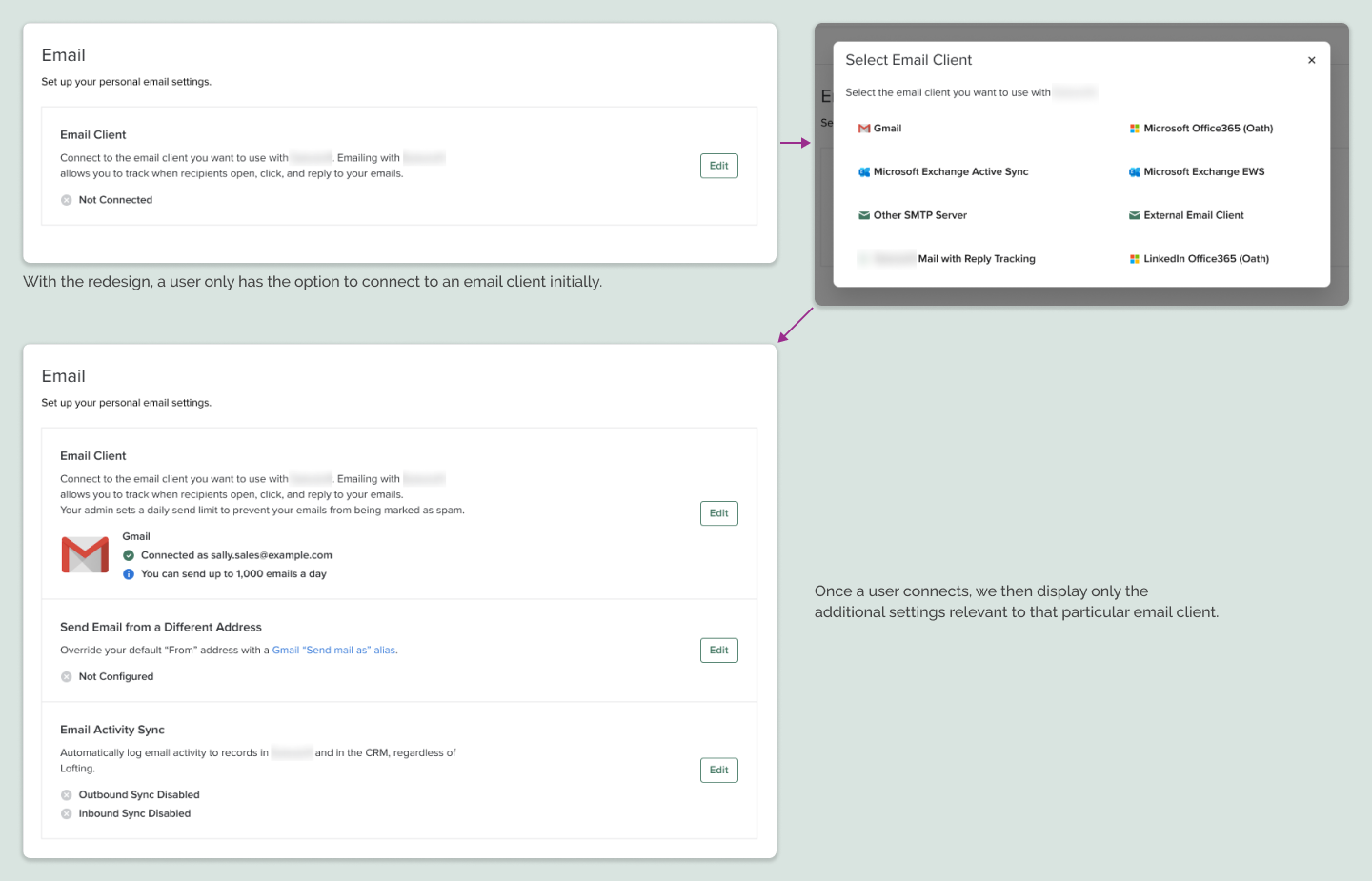Choose External Email Client option
The height and width of the screenshot is (881, 1372).
tap(1193, 214)
